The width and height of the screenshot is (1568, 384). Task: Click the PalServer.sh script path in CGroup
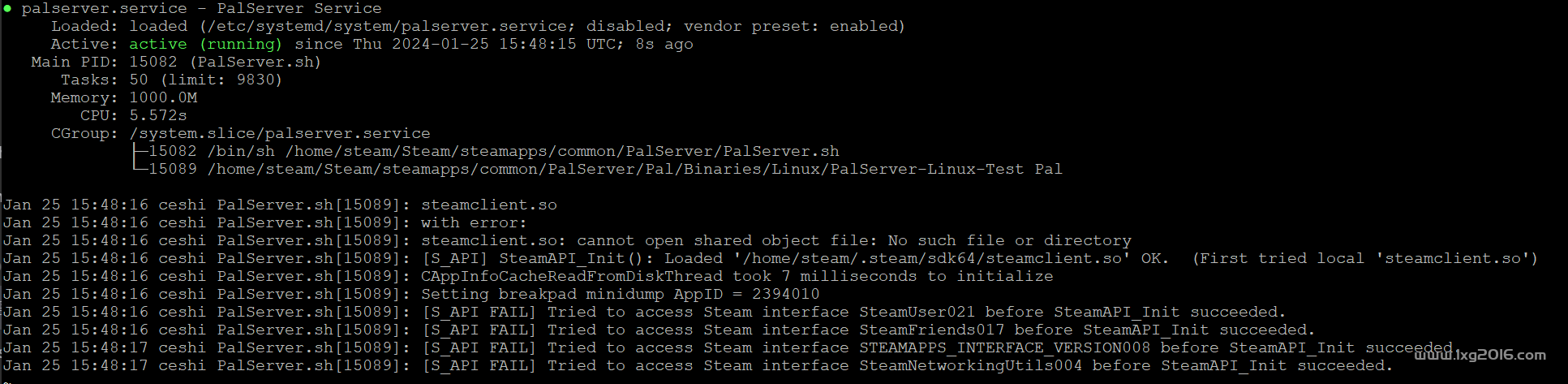[x=562, y=152]
